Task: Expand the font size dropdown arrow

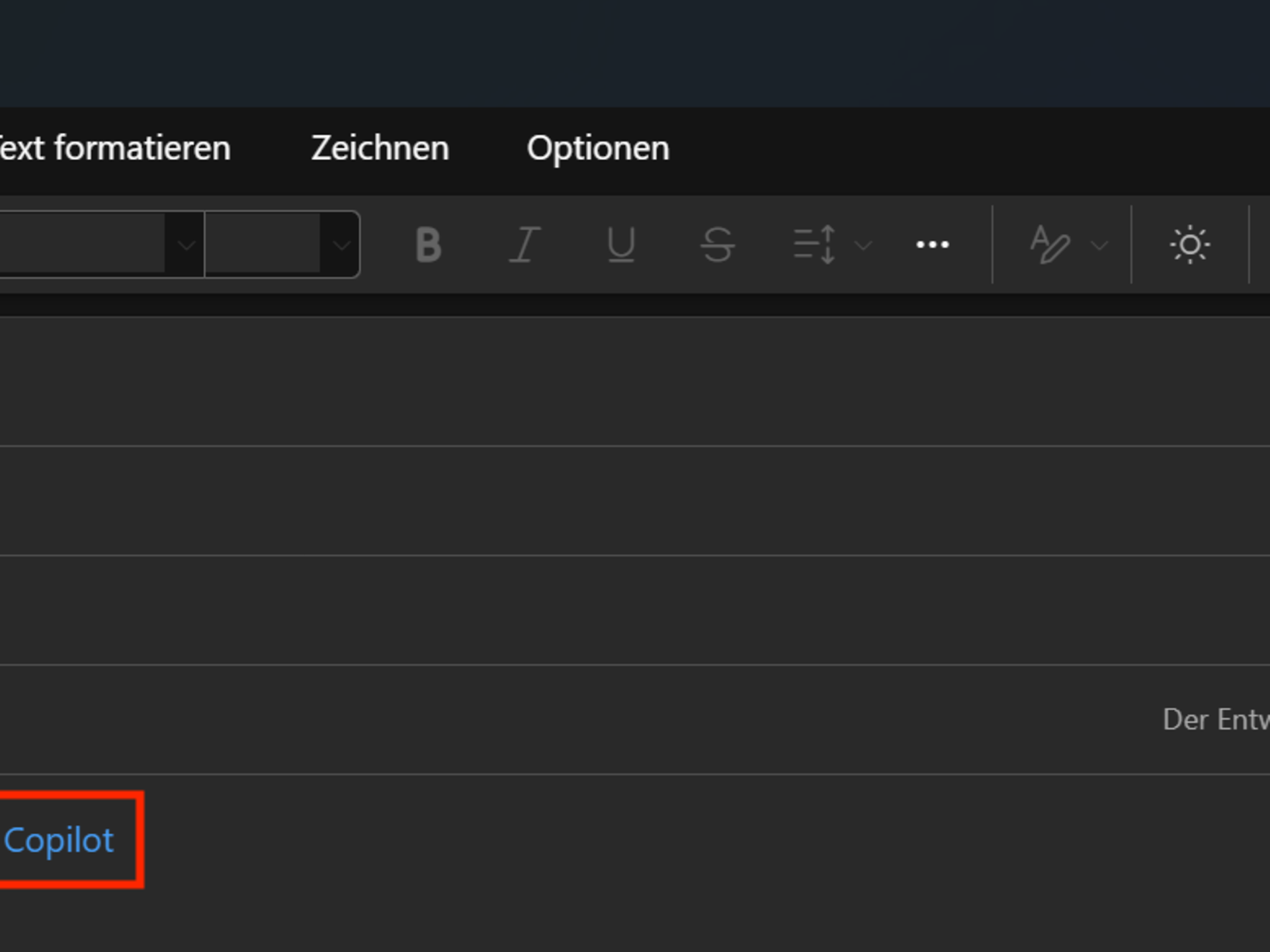Action: pos(341,245)
